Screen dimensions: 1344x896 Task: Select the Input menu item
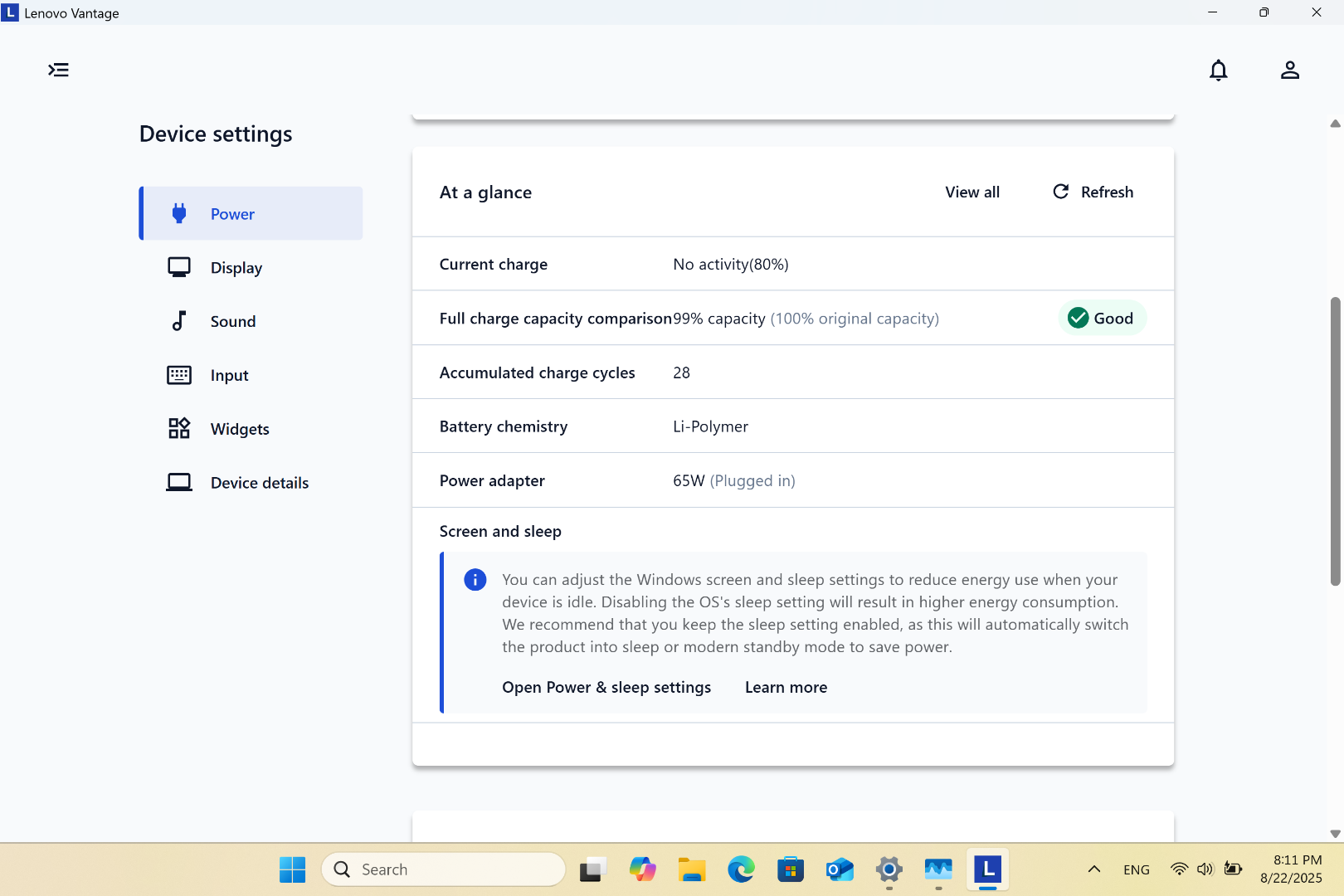click(x=251, y=375)
